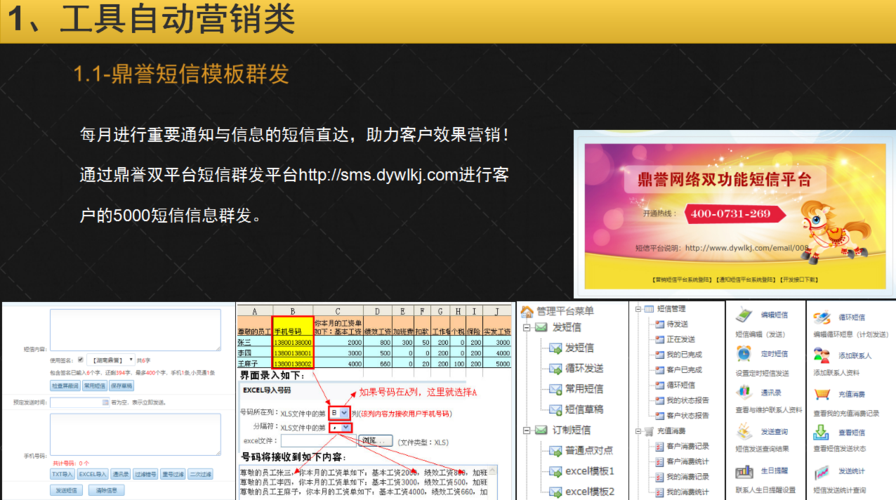This screenshot has height=500, width=896.
Task: Click the mail icon beside 循环发送
Action: [555, 369]
